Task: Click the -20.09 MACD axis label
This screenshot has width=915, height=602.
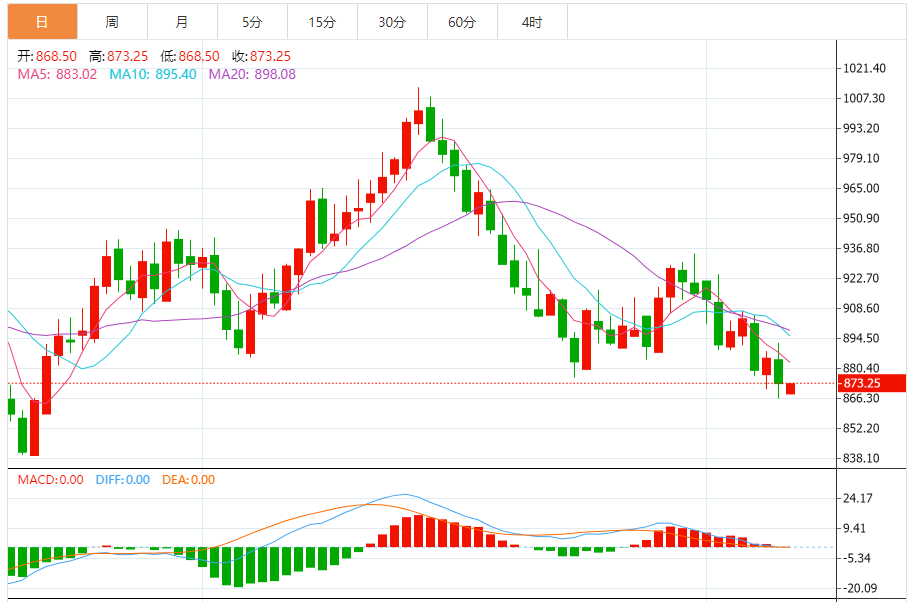Action: [x=858, y=588]
